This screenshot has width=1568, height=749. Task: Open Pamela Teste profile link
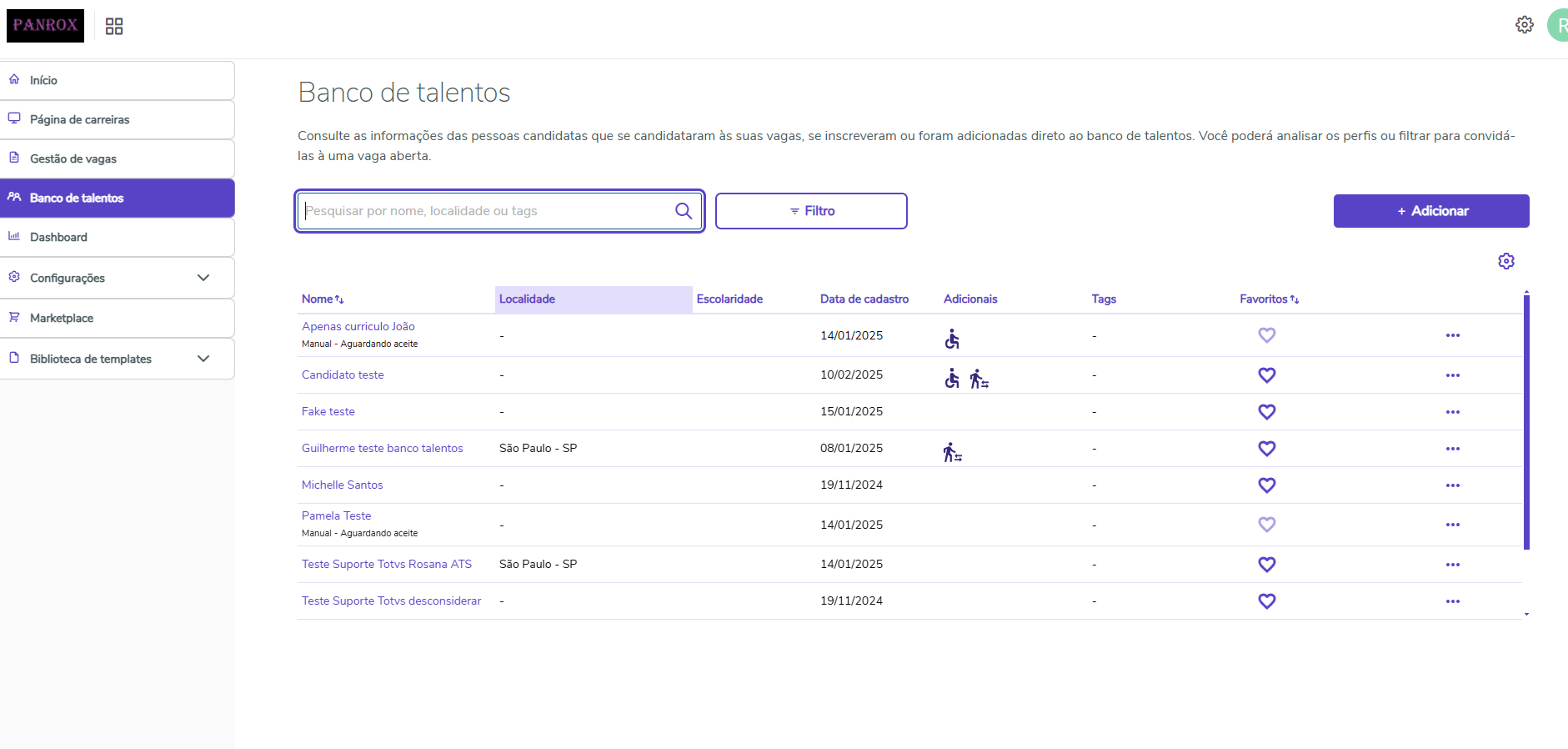click(x=337, y=515)
